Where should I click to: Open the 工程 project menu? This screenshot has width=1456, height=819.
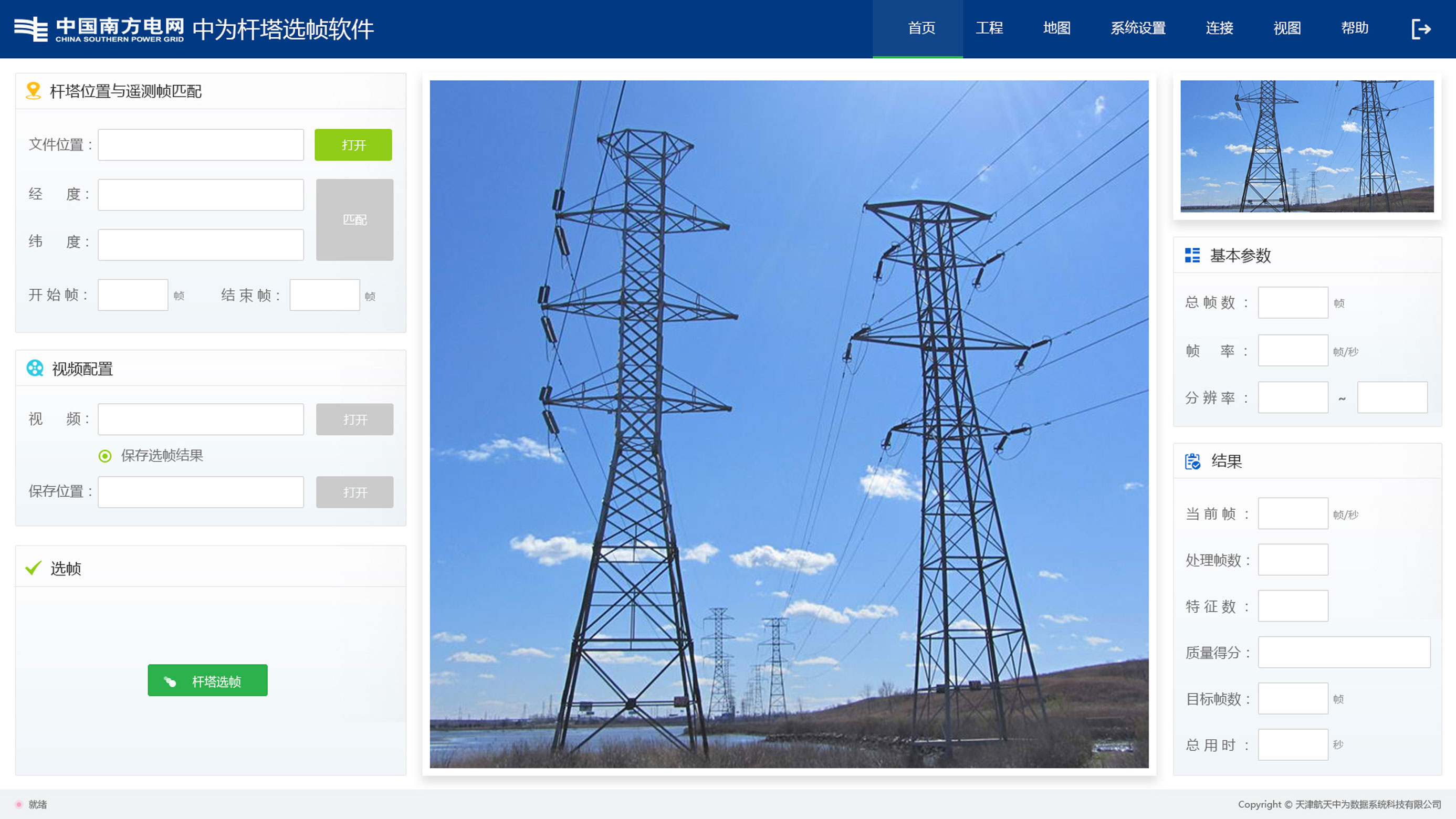pyautogui.click(x=989, y=28)
